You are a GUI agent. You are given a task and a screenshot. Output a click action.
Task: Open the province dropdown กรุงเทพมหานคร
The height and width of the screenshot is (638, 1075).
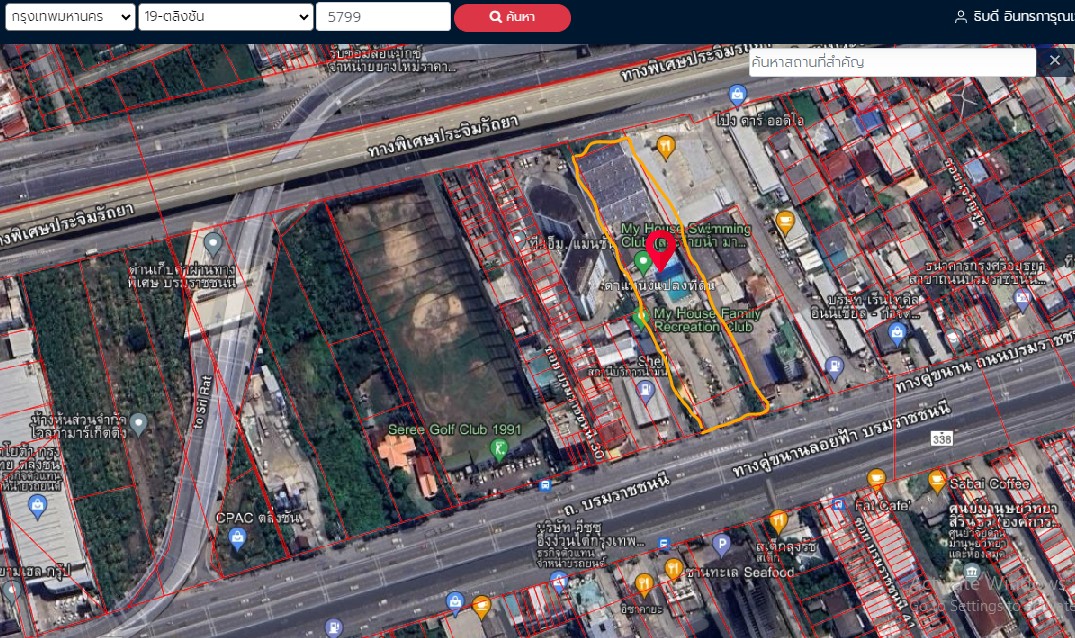click(x=69, y=16)
